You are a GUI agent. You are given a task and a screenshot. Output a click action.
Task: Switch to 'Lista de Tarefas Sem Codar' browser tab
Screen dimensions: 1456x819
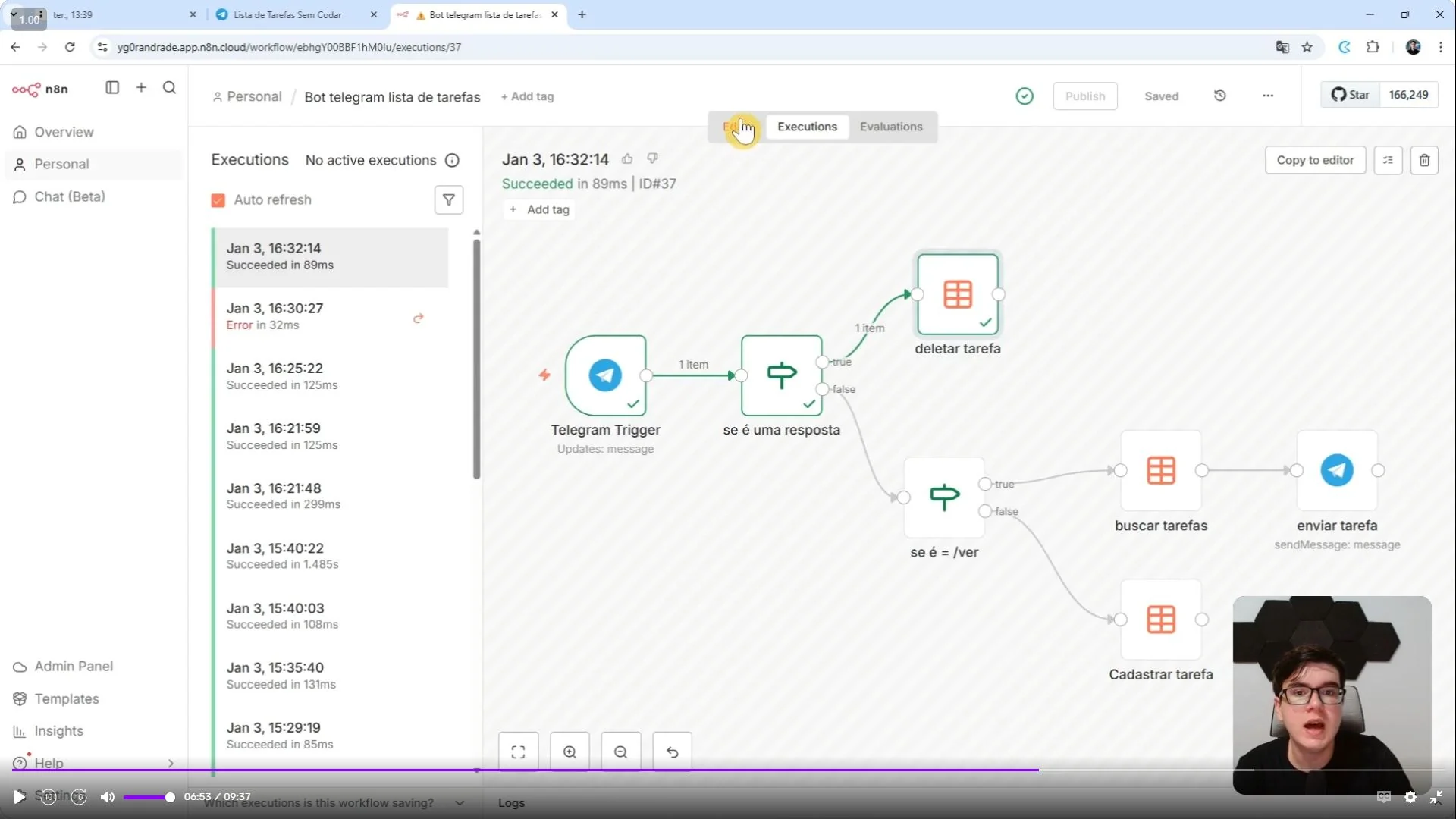[x=296, y=14]
